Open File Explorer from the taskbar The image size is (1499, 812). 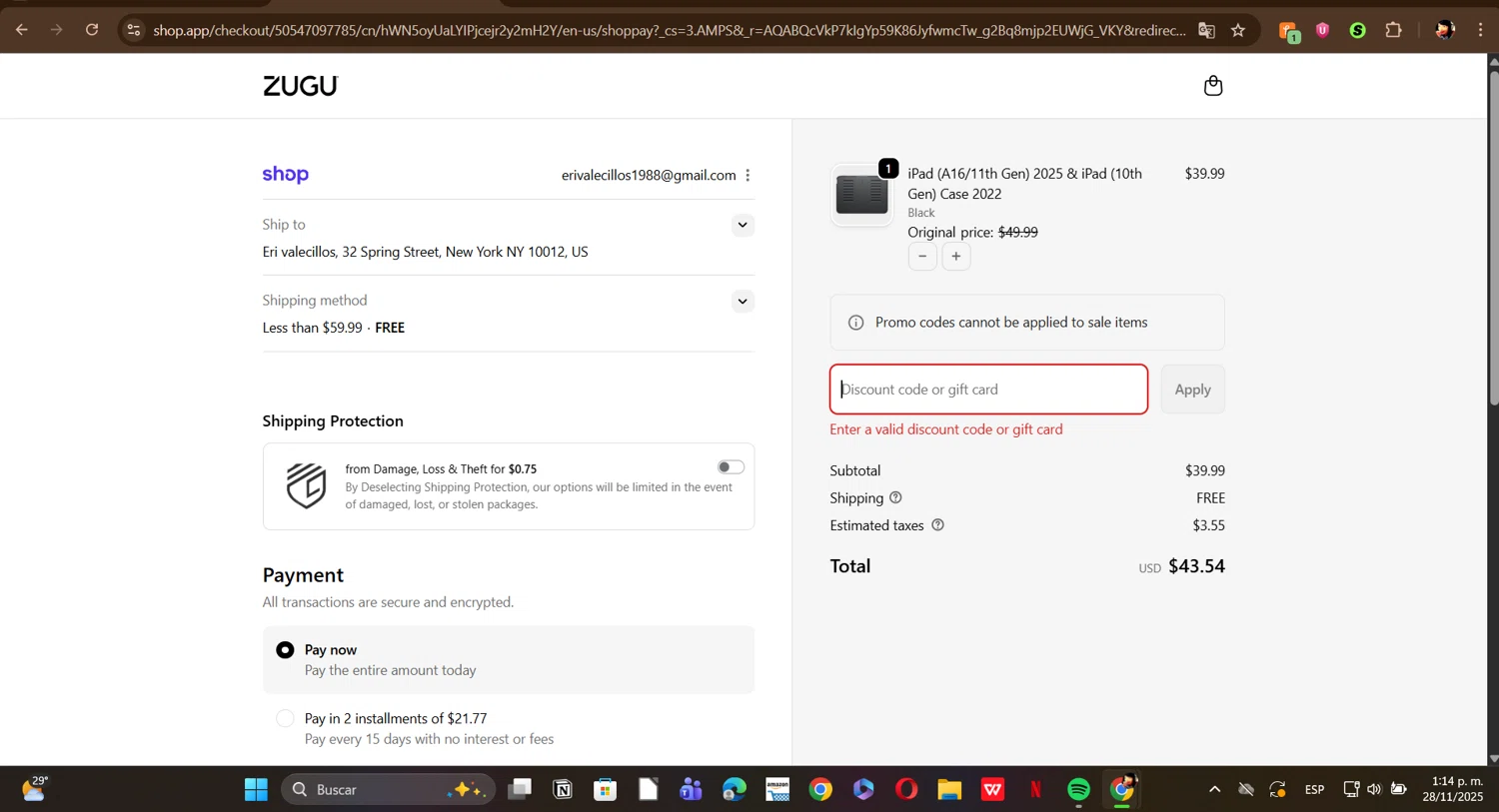pyautogui.click(x=949, y=790)
